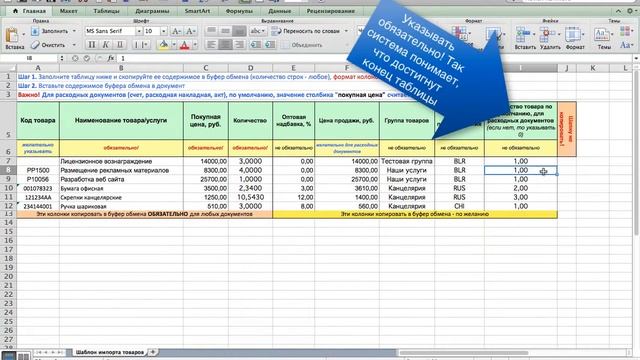Apply the red font color A
Image resolution: width=640 pixels, height=360 pixels.
184,45
